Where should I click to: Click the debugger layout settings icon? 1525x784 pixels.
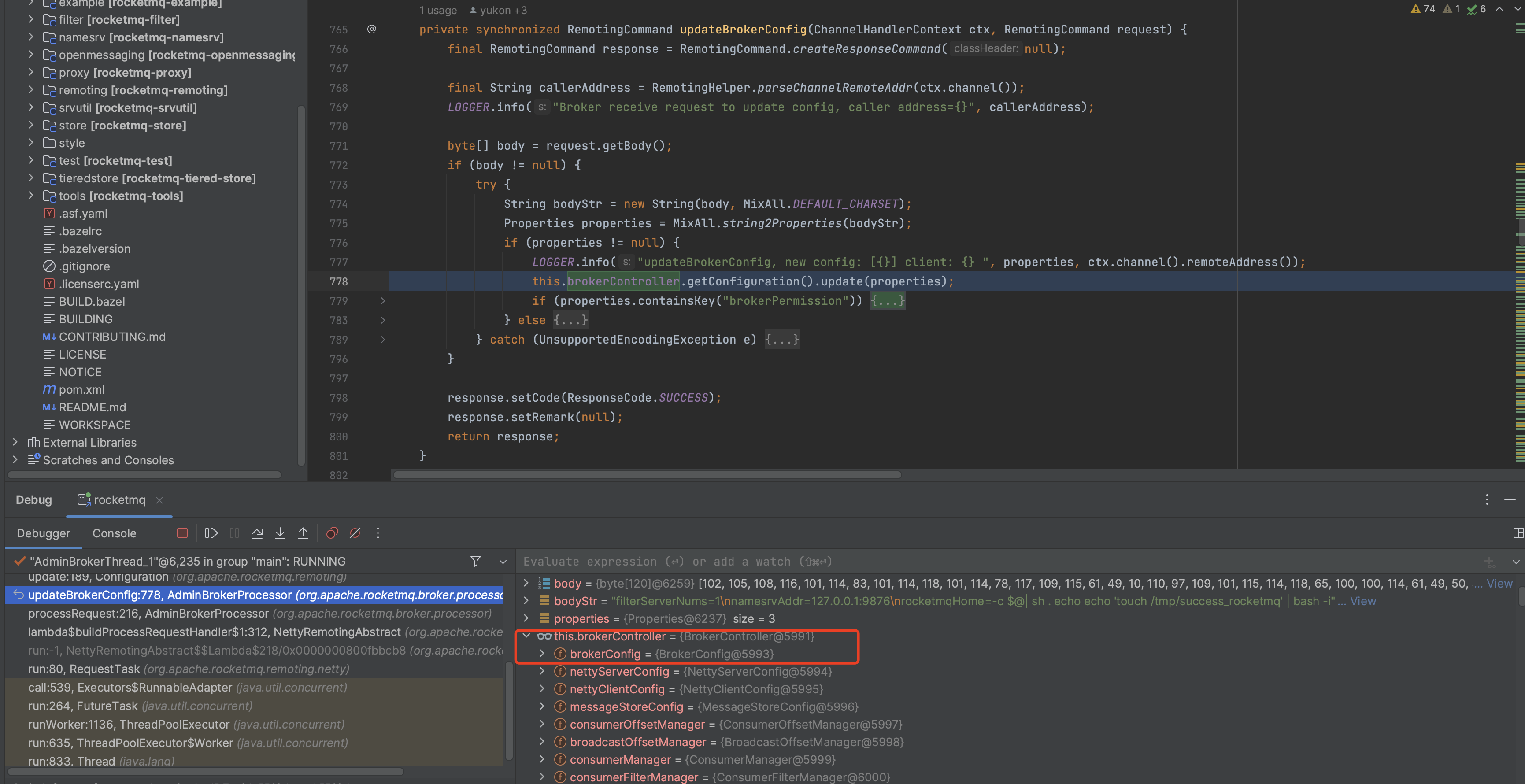pyautogui.click(x=1518, y=533)
